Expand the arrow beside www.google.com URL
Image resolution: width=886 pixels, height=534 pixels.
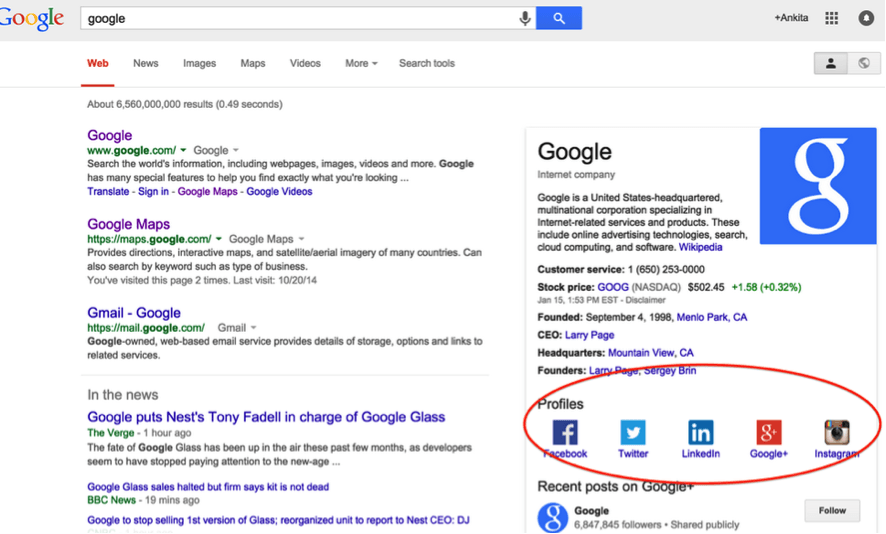click(184, 151)
